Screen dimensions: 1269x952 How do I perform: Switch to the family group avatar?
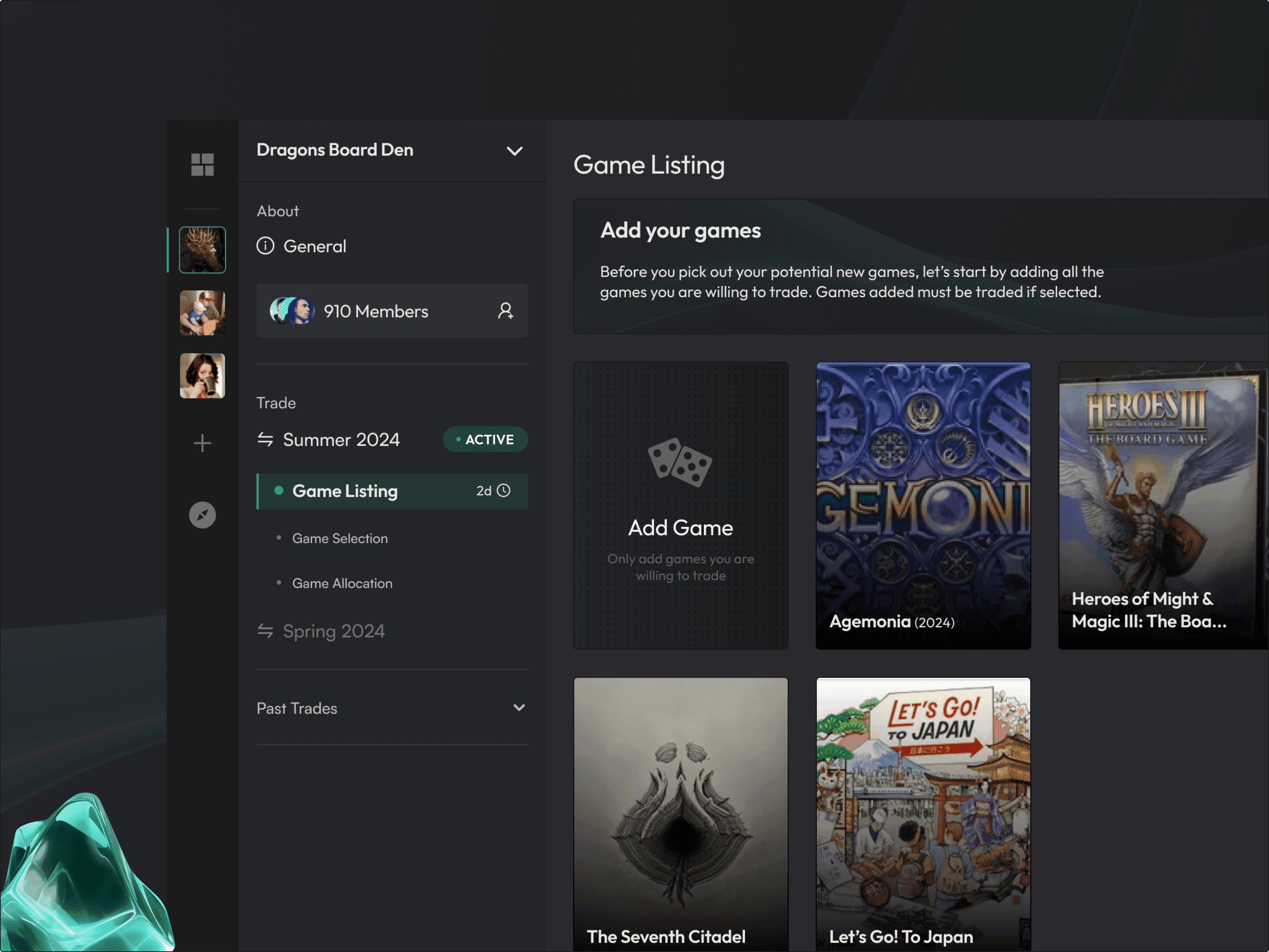click(202, 312)
